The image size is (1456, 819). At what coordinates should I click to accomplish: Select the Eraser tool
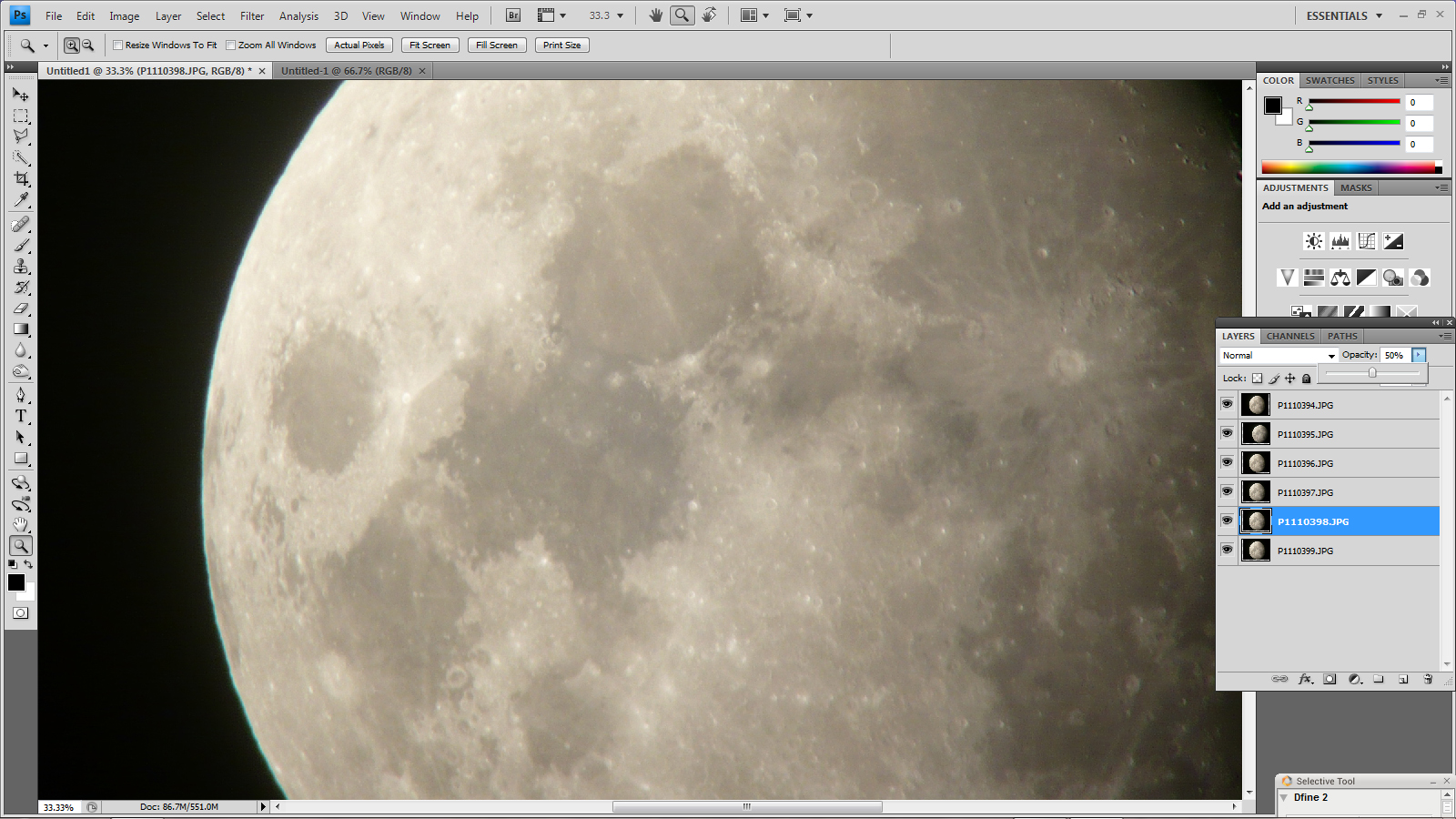[21, 308]
